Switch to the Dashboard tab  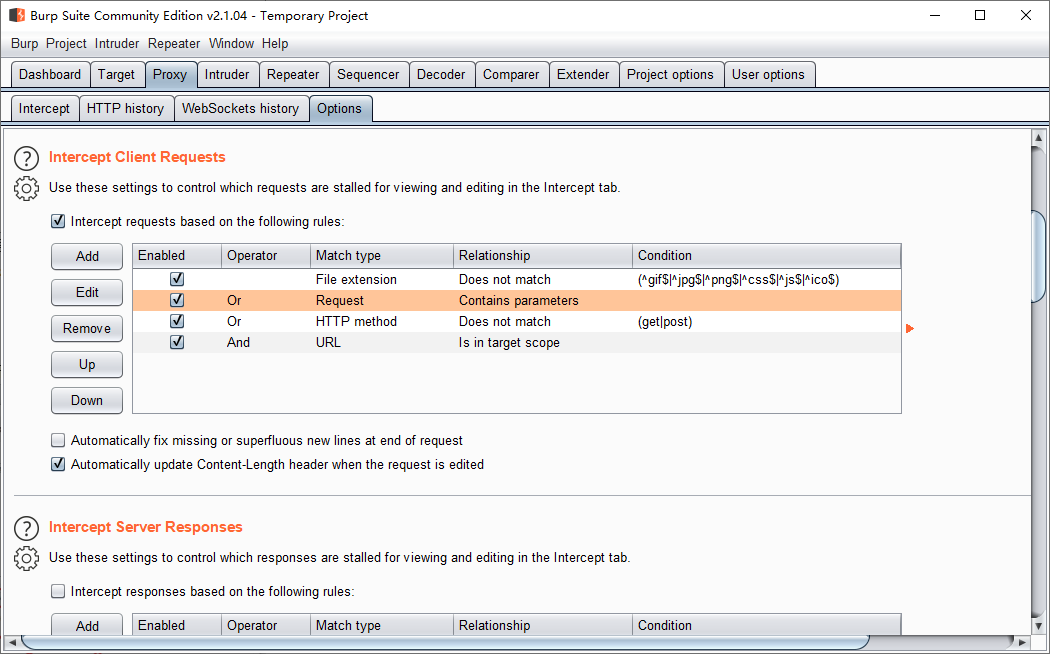click(50, 74)
